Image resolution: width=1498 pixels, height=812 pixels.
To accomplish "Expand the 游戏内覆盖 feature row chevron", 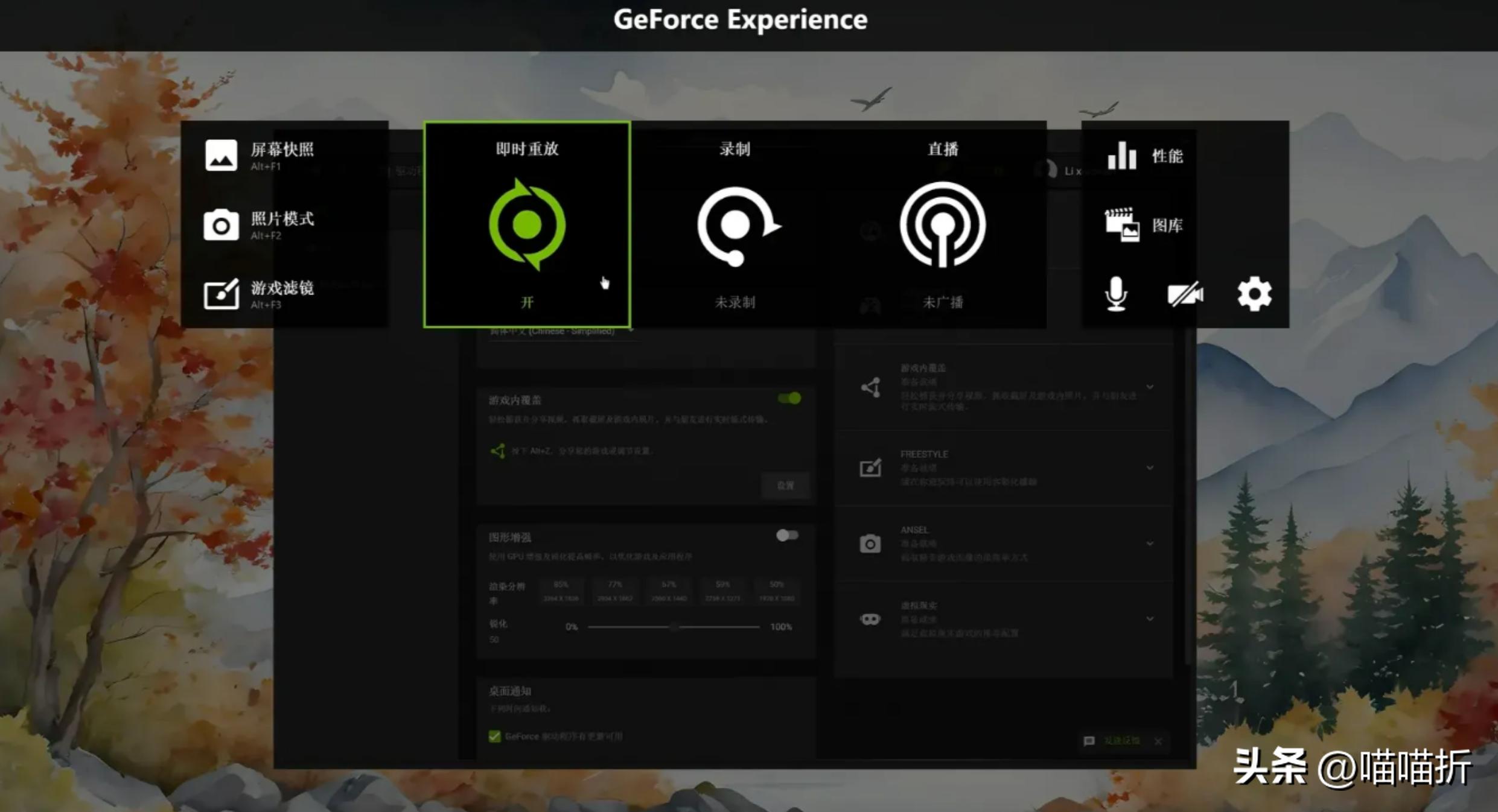I will coord(1150,387).
